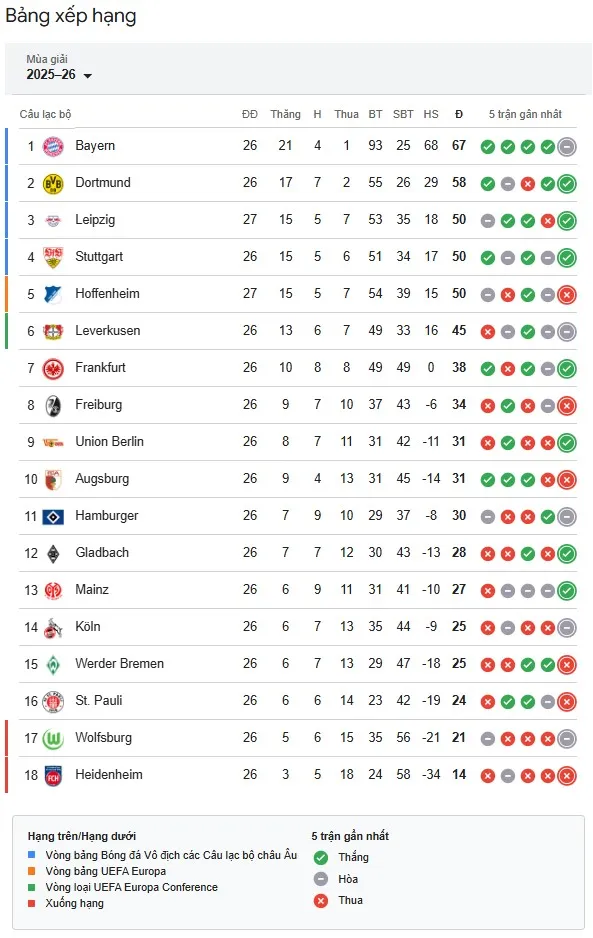Select the Mainz table row
The height and width of the screenshot is (938, 593).
point(296,589)
